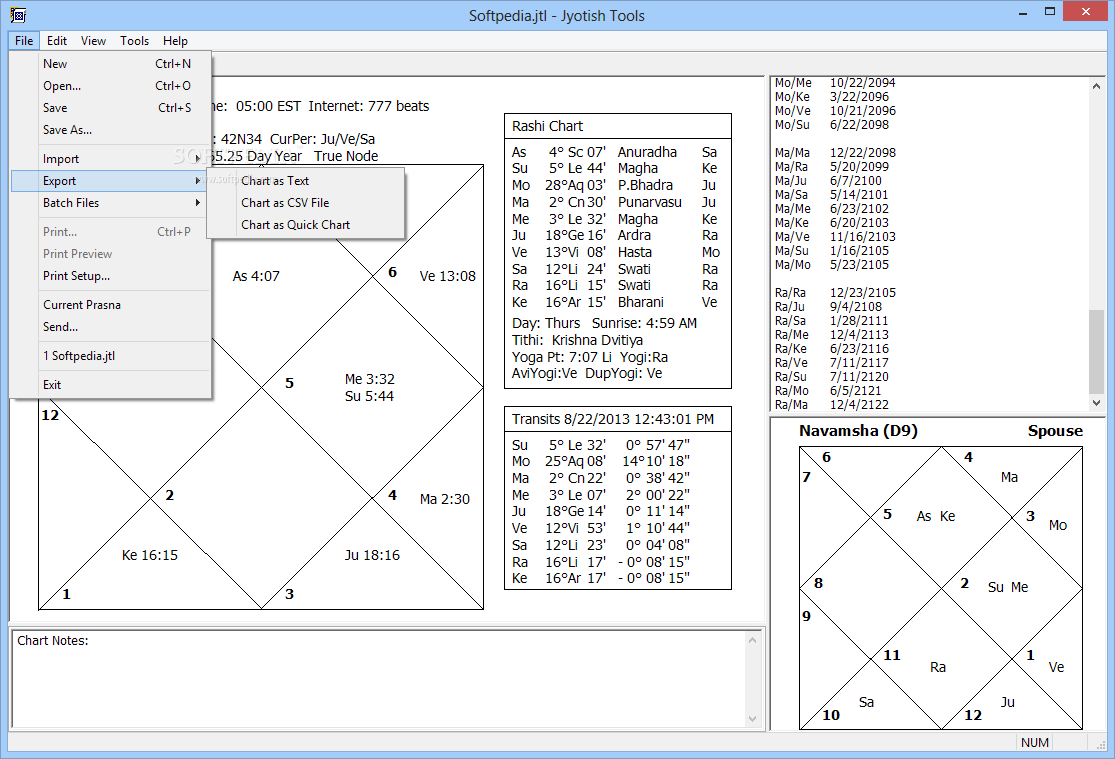
Task: Select the Ra/Ra 12/23/2105 dasha row
Action: [x=835, y=292]
